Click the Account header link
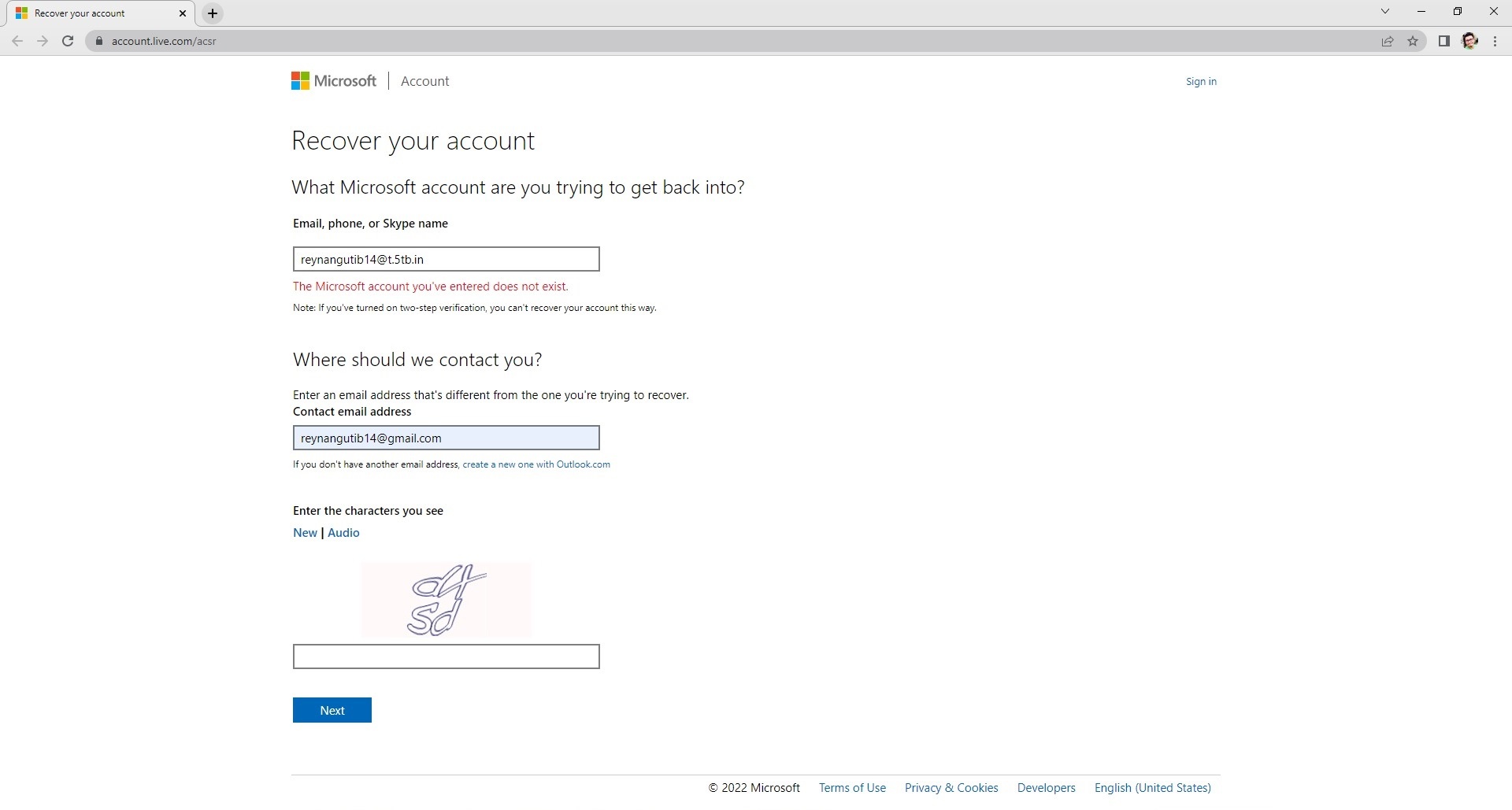This screenshot has width=1512, height=810. [424, 81]
